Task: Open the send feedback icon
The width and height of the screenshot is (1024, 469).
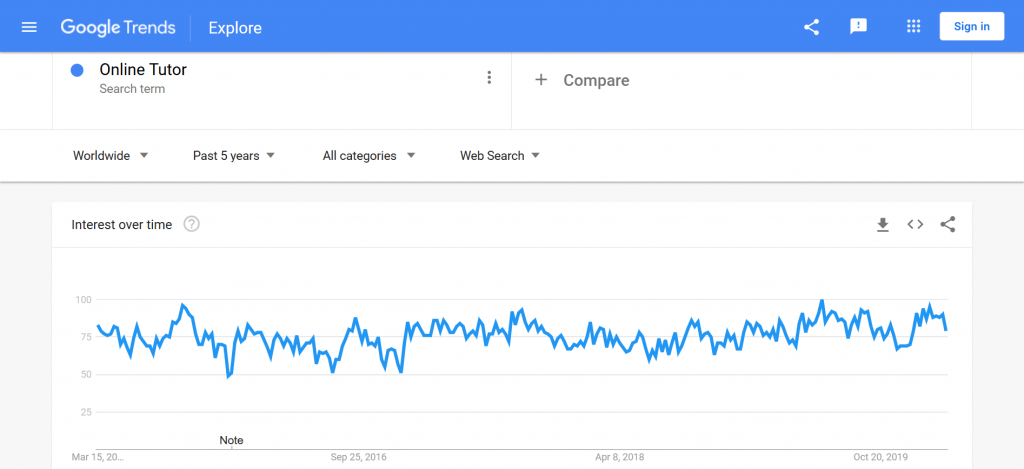Action: tap(858, 27)
